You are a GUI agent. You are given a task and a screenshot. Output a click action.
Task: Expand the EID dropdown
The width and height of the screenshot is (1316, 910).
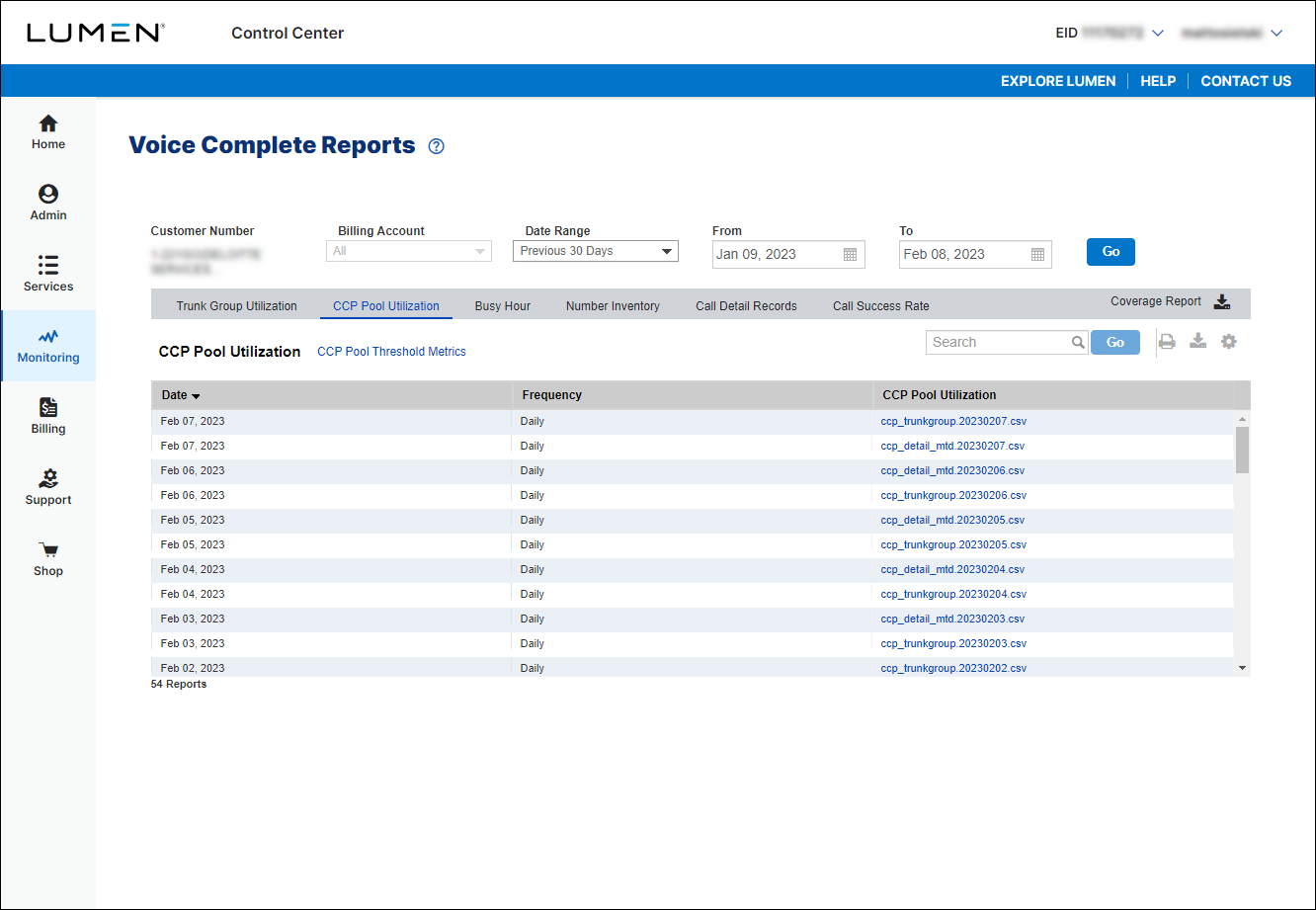1159,34
